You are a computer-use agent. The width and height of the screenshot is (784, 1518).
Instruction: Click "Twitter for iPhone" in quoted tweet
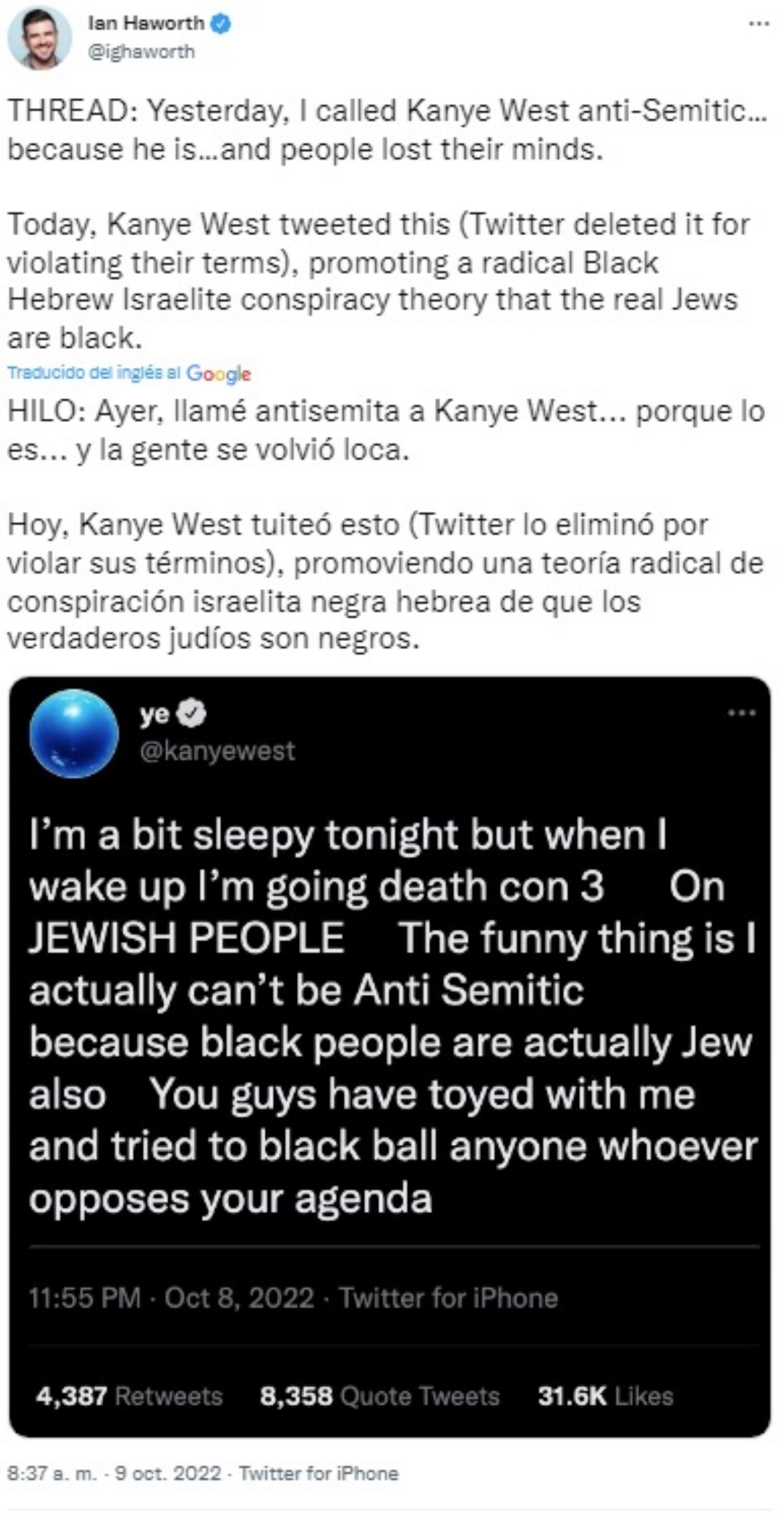click(x=448, y=1297)
